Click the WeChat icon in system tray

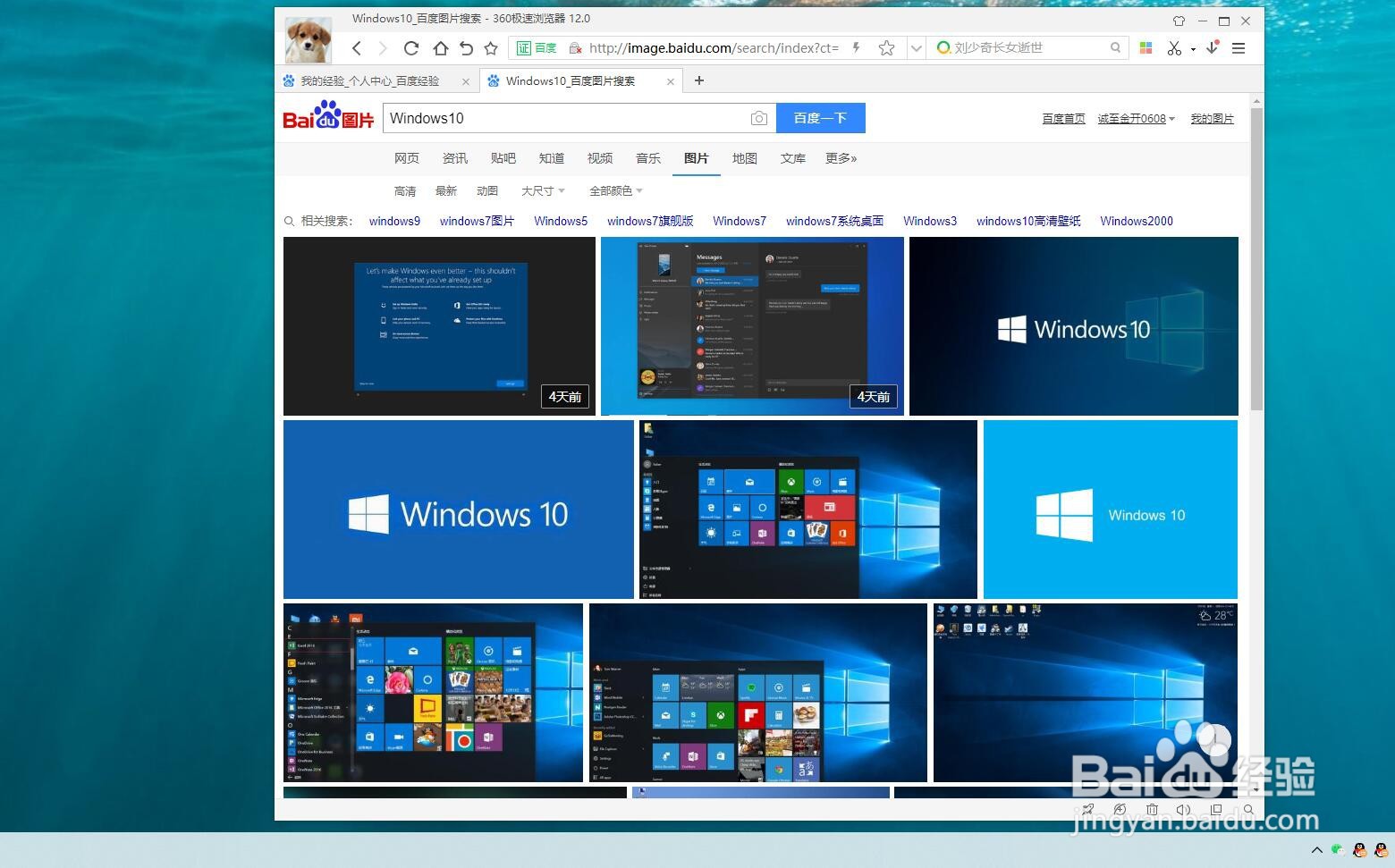click(x=1337, y=850)
